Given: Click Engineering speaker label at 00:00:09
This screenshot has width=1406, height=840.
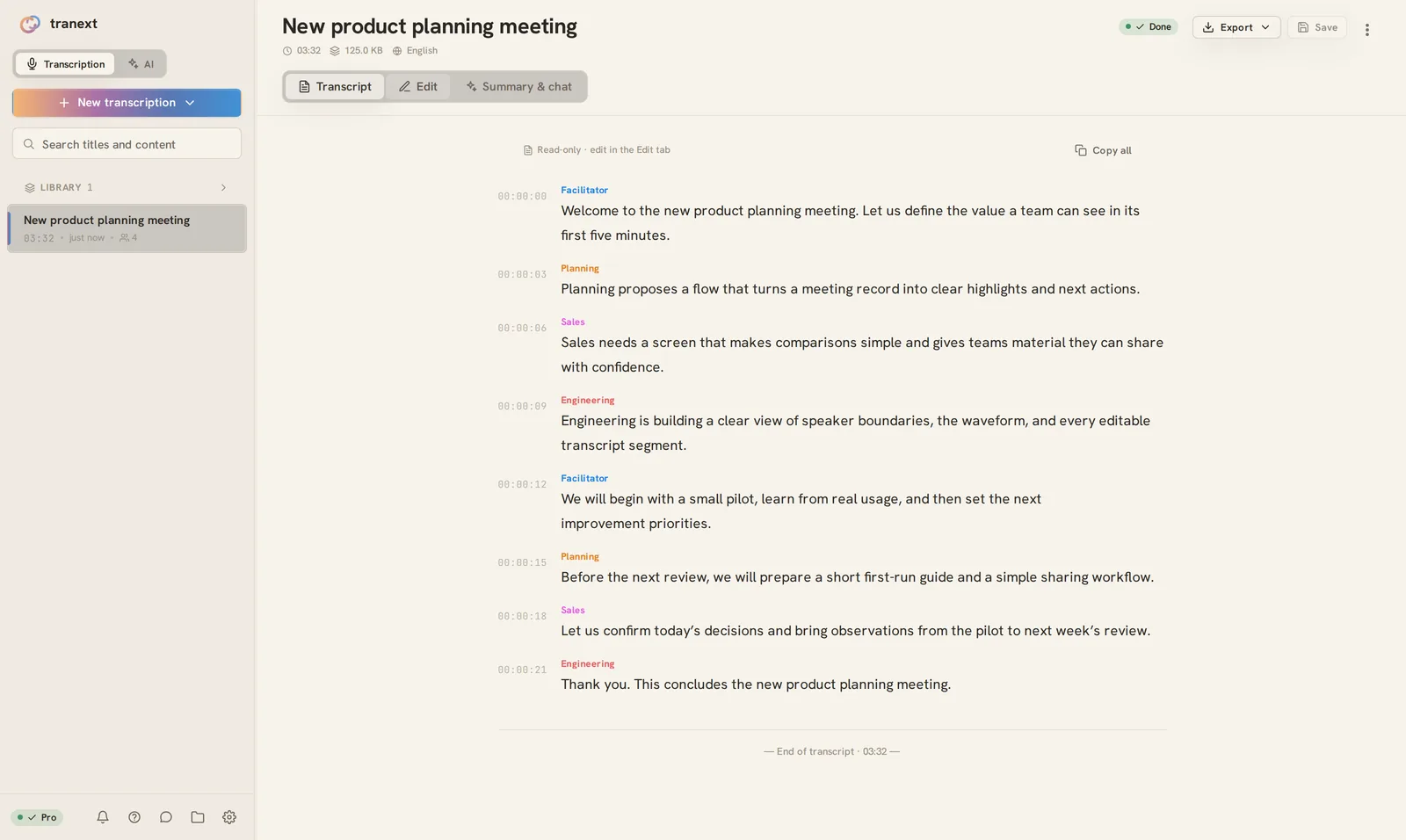Looking at the screenshot, I should click(588, 400).
